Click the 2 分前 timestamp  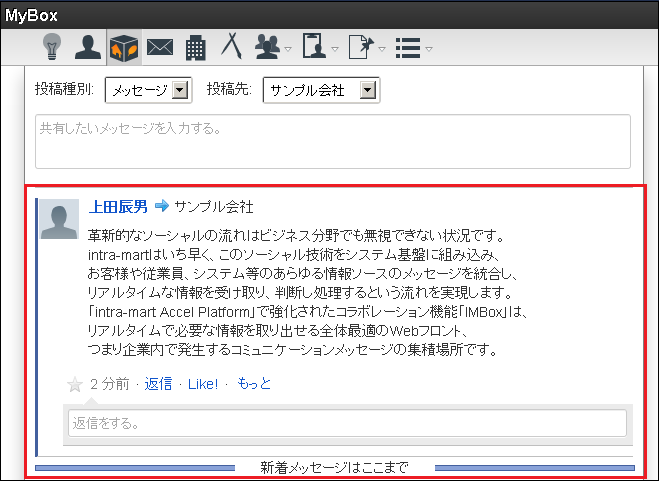(110, 383)
